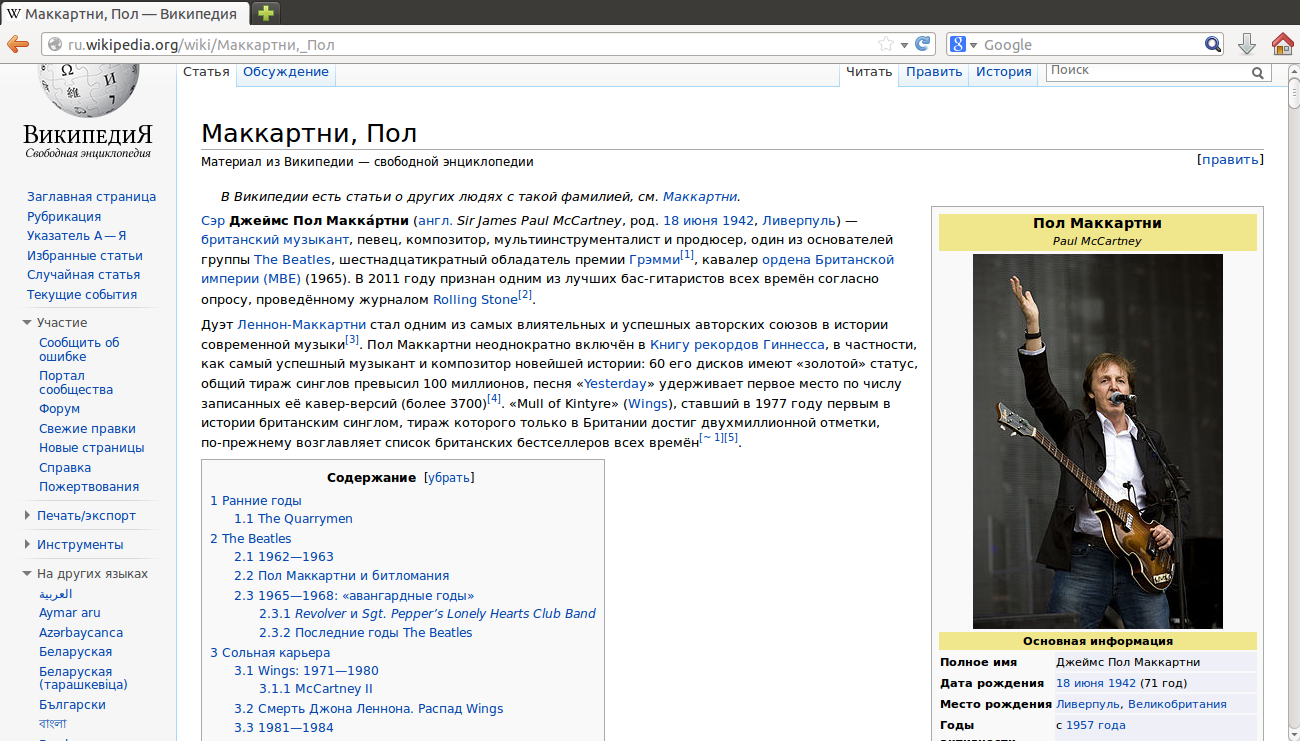Image resolution: width=1300 pixels, height=741 pixels.
Task: Open URL history dropdown arrow
Action: point(904,44)
